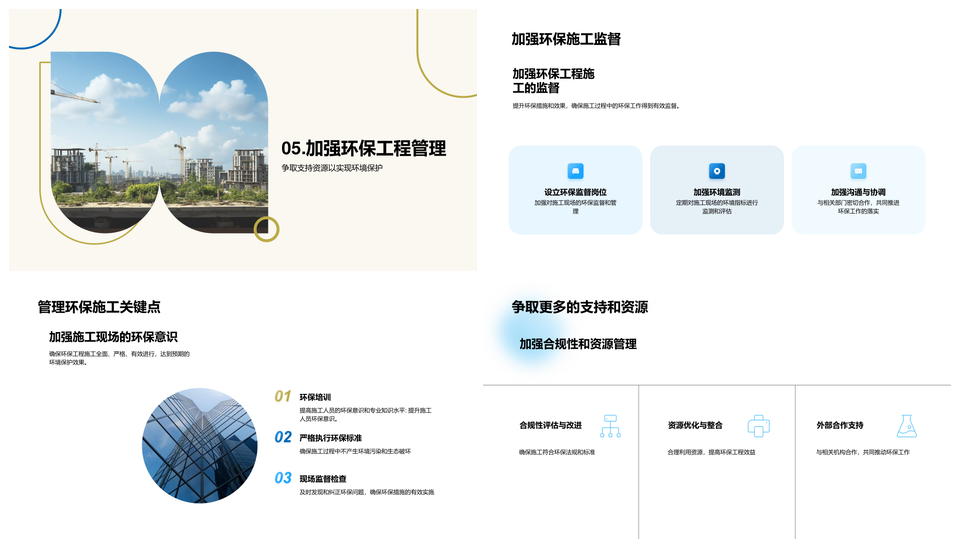Click the icon above 加强沟通与协调
960x548 pixels.
(x=858, y=171)
